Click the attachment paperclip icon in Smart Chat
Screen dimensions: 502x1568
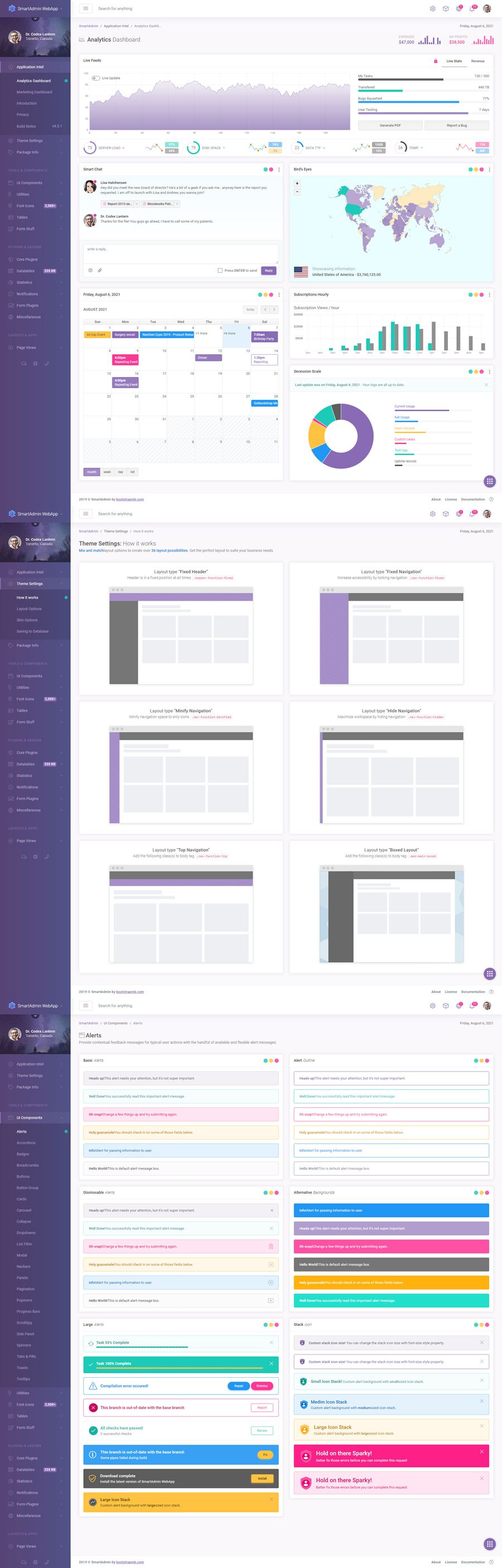(100, 271)
